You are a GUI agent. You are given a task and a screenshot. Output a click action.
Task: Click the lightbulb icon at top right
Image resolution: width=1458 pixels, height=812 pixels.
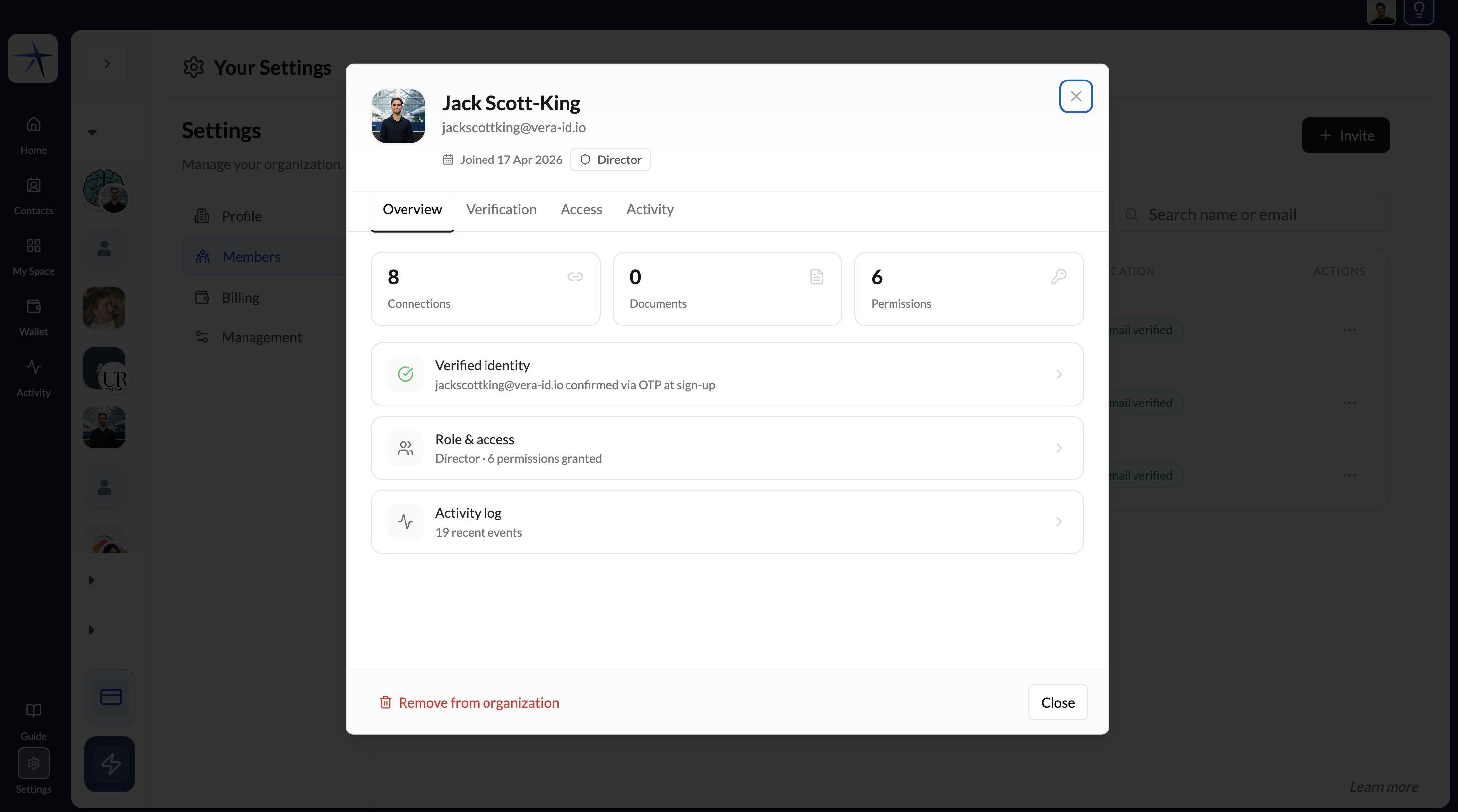click(x=1419, y=12)
